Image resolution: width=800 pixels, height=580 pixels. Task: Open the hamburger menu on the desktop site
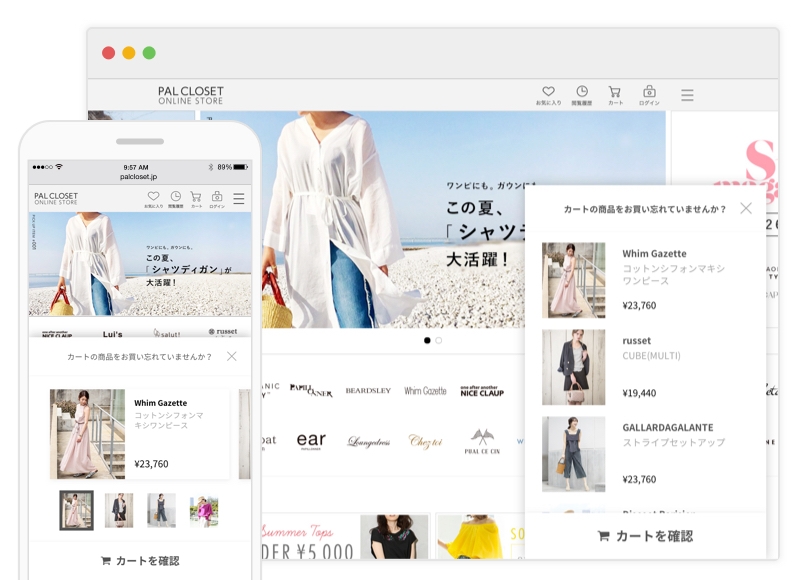click(687, 93)
